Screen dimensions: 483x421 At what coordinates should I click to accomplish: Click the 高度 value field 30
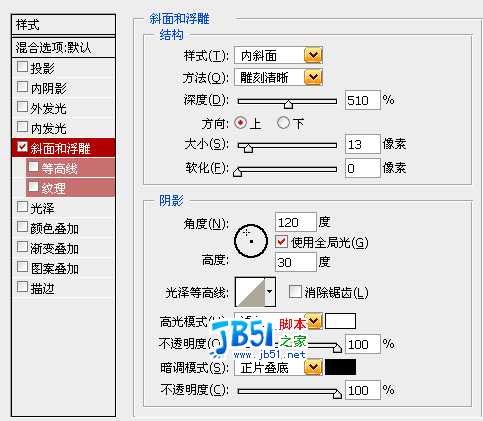(296, 262)
